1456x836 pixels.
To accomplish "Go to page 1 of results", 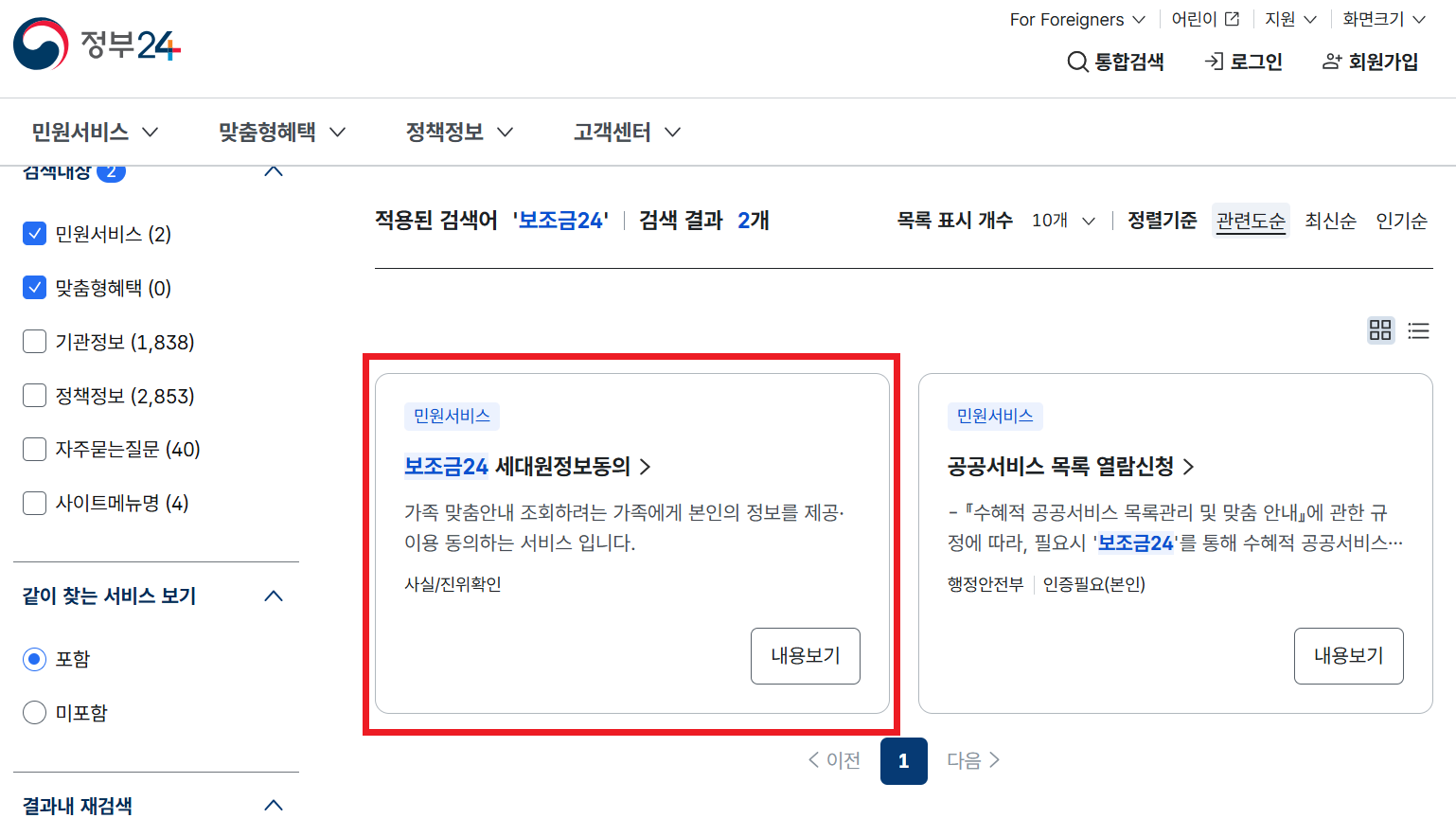I will (904, 761).
